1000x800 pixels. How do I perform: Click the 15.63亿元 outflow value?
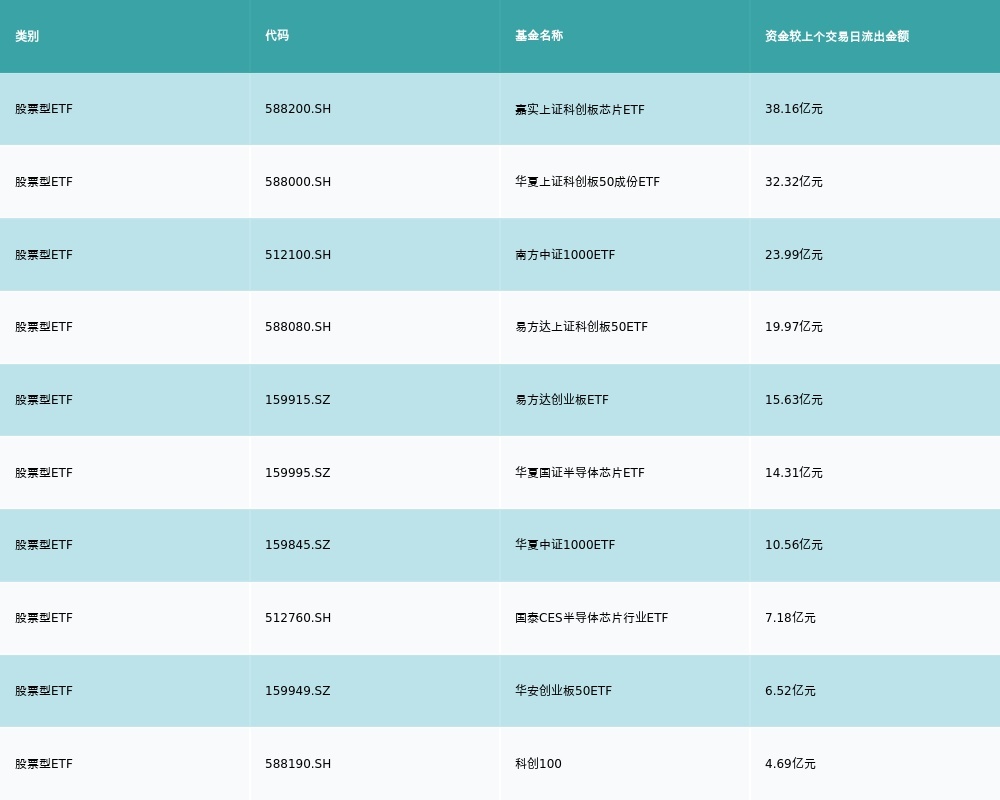tap(794, 400)
